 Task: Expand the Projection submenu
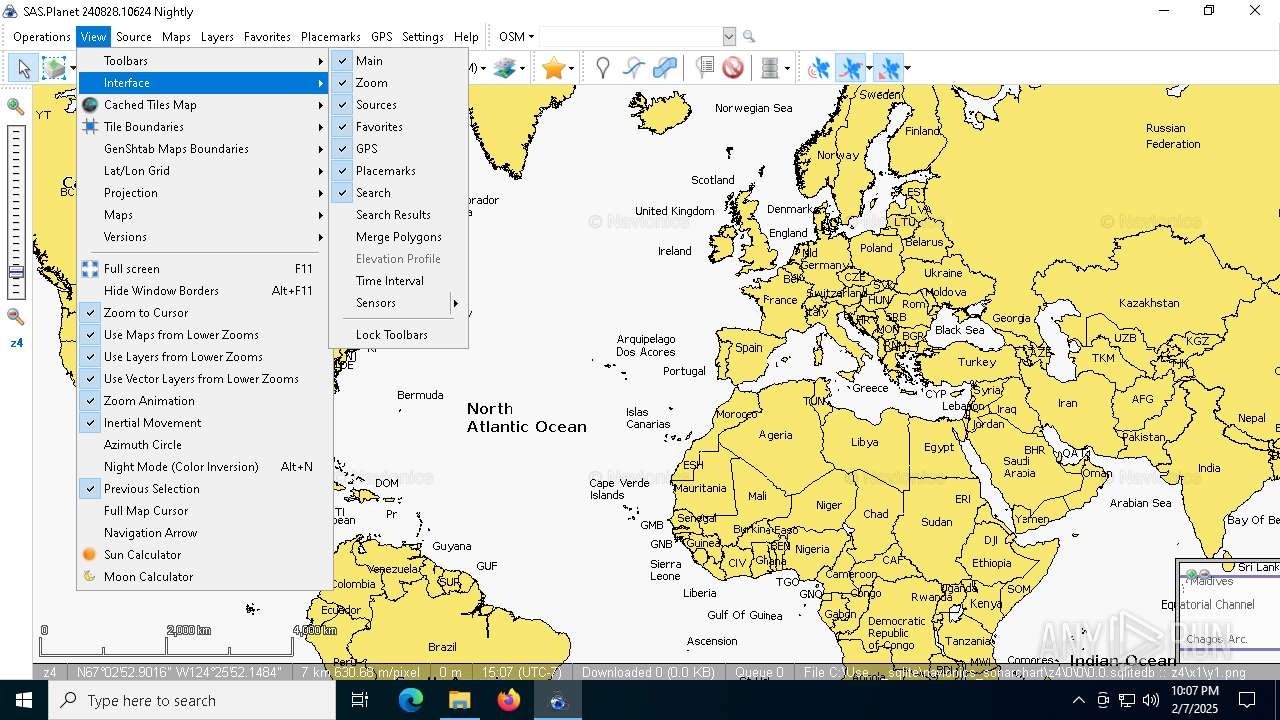(204, 193)
